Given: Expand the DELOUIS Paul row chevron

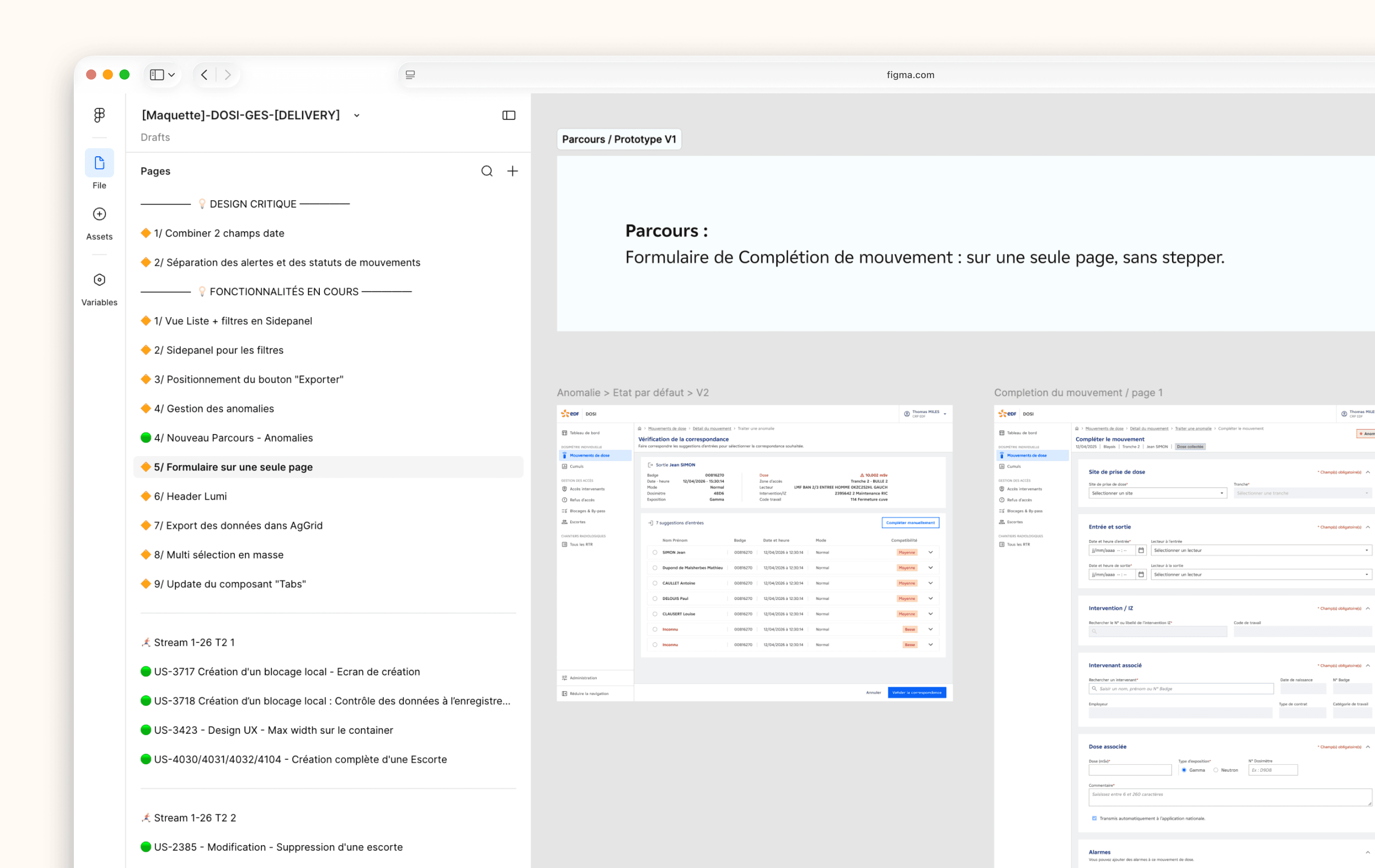Looking at the screenshot, I should [x=931, y=599].
